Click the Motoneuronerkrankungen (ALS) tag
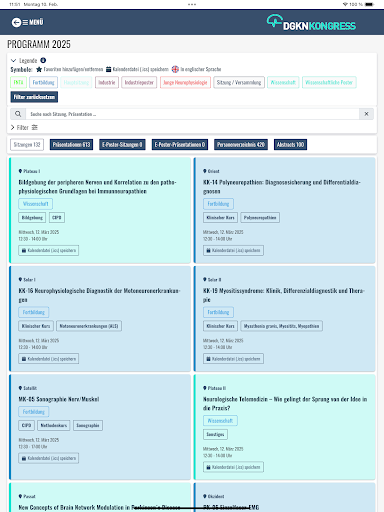 pyautogui.click(x=89, y=326)
